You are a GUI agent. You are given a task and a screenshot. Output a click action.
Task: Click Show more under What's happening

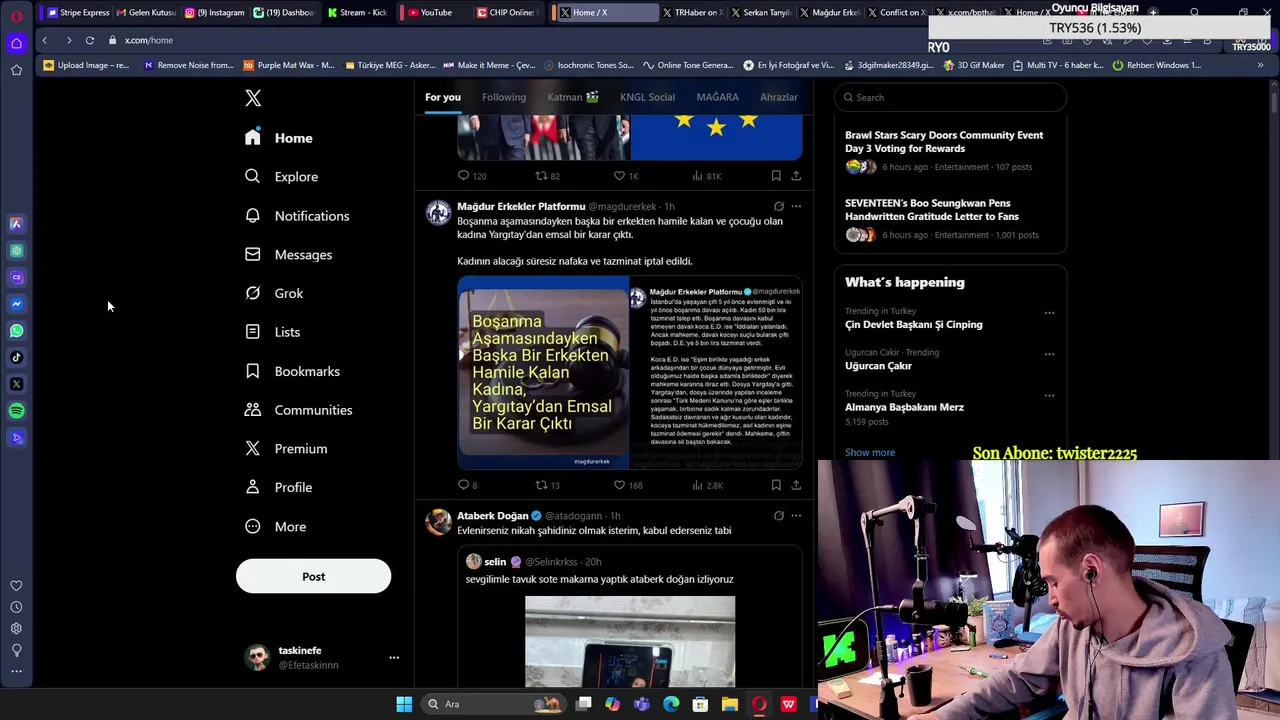pyautogui.click(x=870, y=452)
